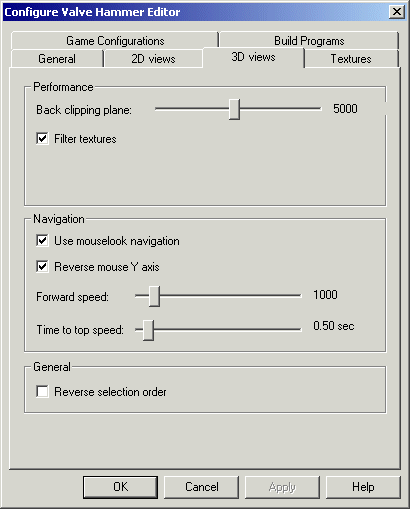Click the Forward speed slider thumb
This screenshot has width=410, height=509.
click(x=154, y=296)
